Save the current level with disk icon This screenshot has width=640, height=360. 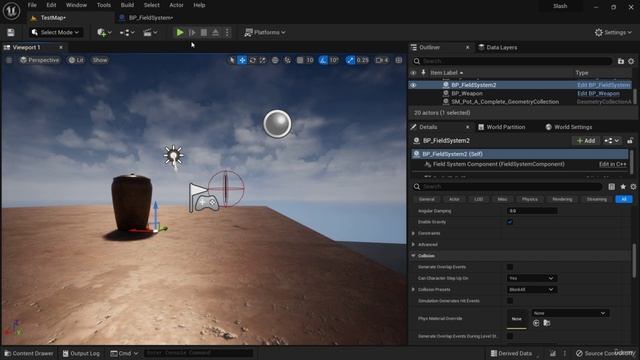[11, 32]
